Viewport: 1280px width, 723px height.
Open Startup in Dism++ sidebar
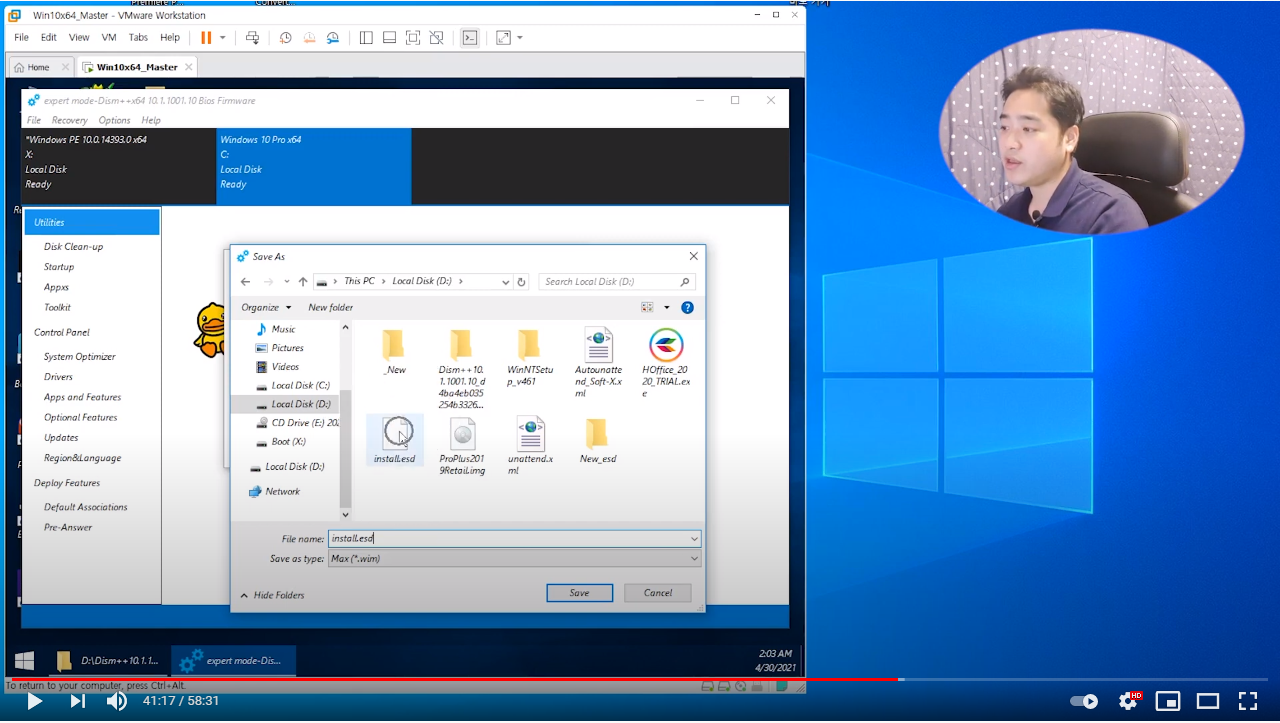point(59,267)
